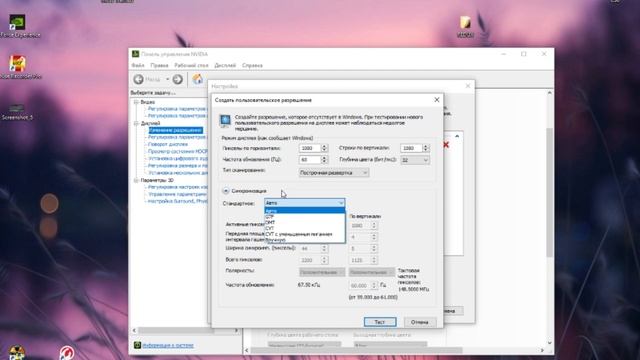Choose Вручную (manual) in the timing list
Viewport: 640px width, 360px height.
click(304, 240)
